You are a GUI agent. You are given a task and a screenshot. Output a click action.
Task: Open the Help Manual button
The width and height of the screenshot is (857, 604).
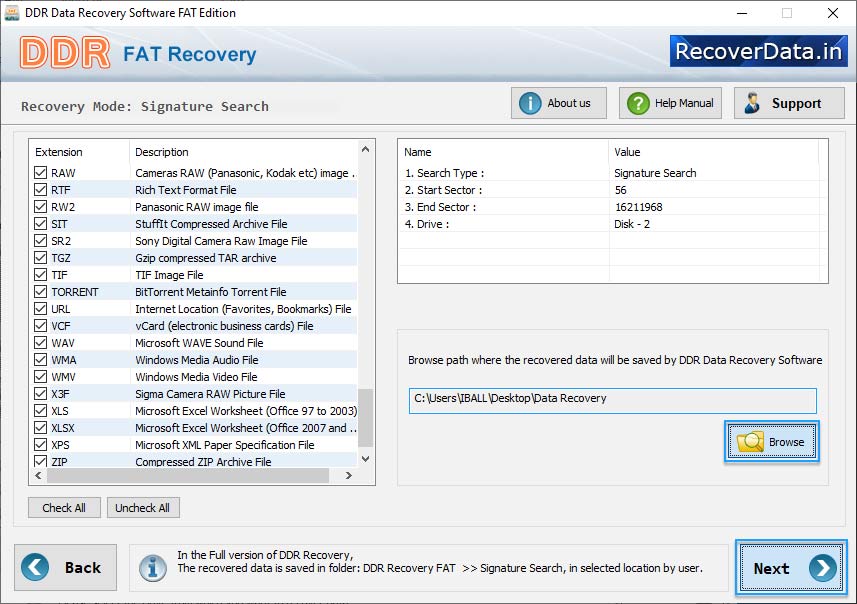670,103
